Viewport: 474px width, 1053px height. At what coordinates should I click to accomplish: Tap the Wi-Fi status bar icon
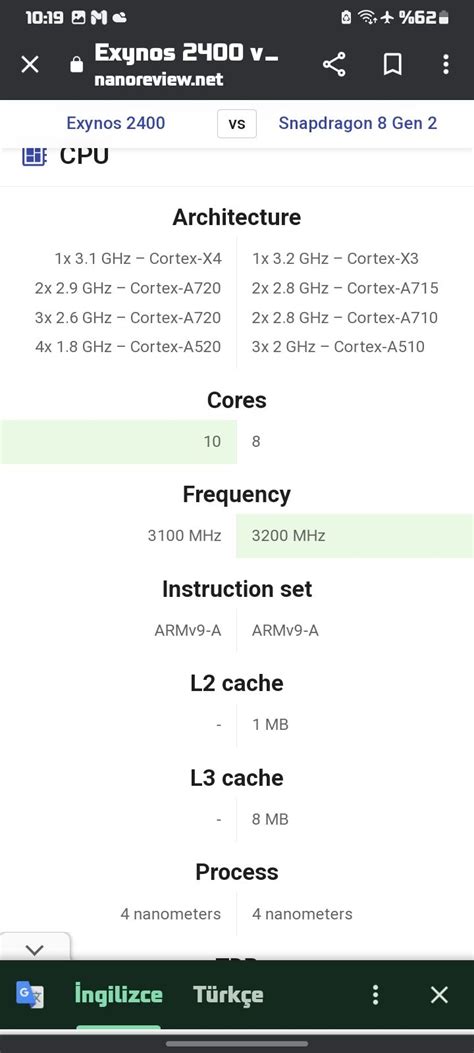(x=368, y=17)
